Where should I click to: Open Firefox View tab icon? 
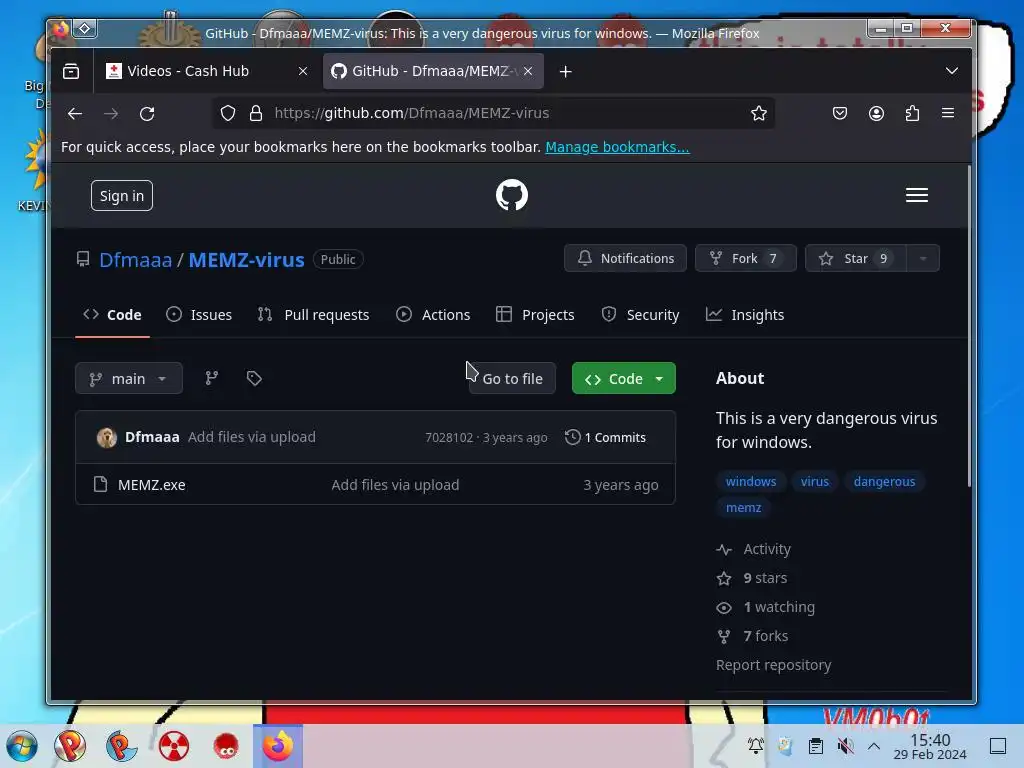(x=71, y=71)
